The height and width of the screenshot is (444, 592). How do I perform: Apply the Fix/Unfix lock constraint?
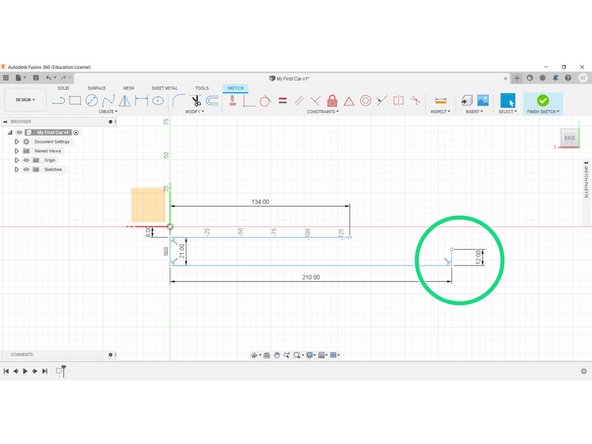click(332, 101)
